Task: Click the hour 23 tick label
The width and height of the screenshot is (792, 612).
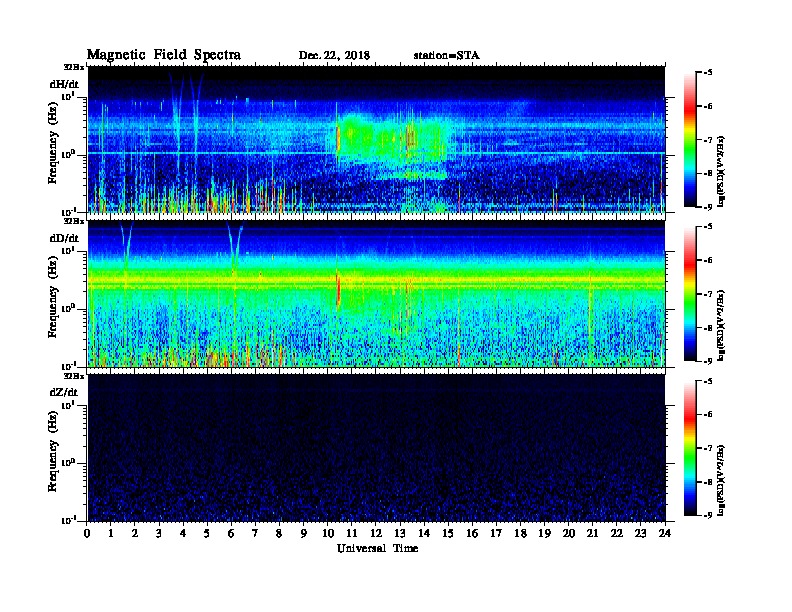Action: [640, 534]
